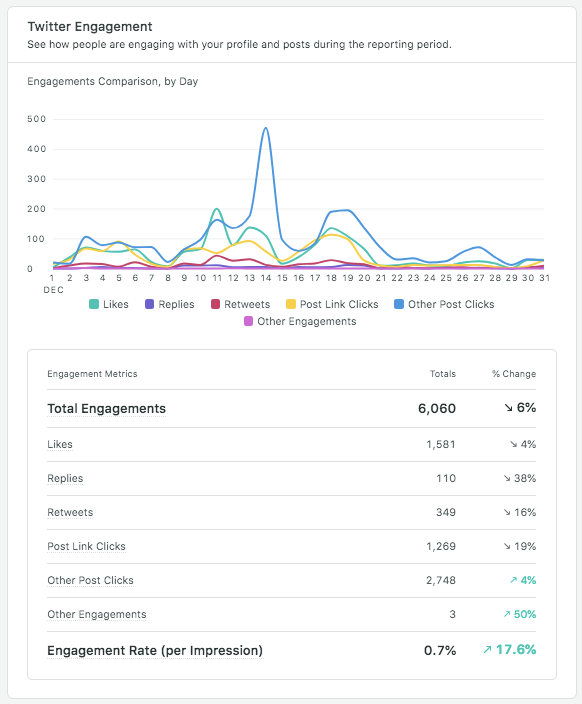Click the Other Engagements pink swatch

tap(248, 321)
